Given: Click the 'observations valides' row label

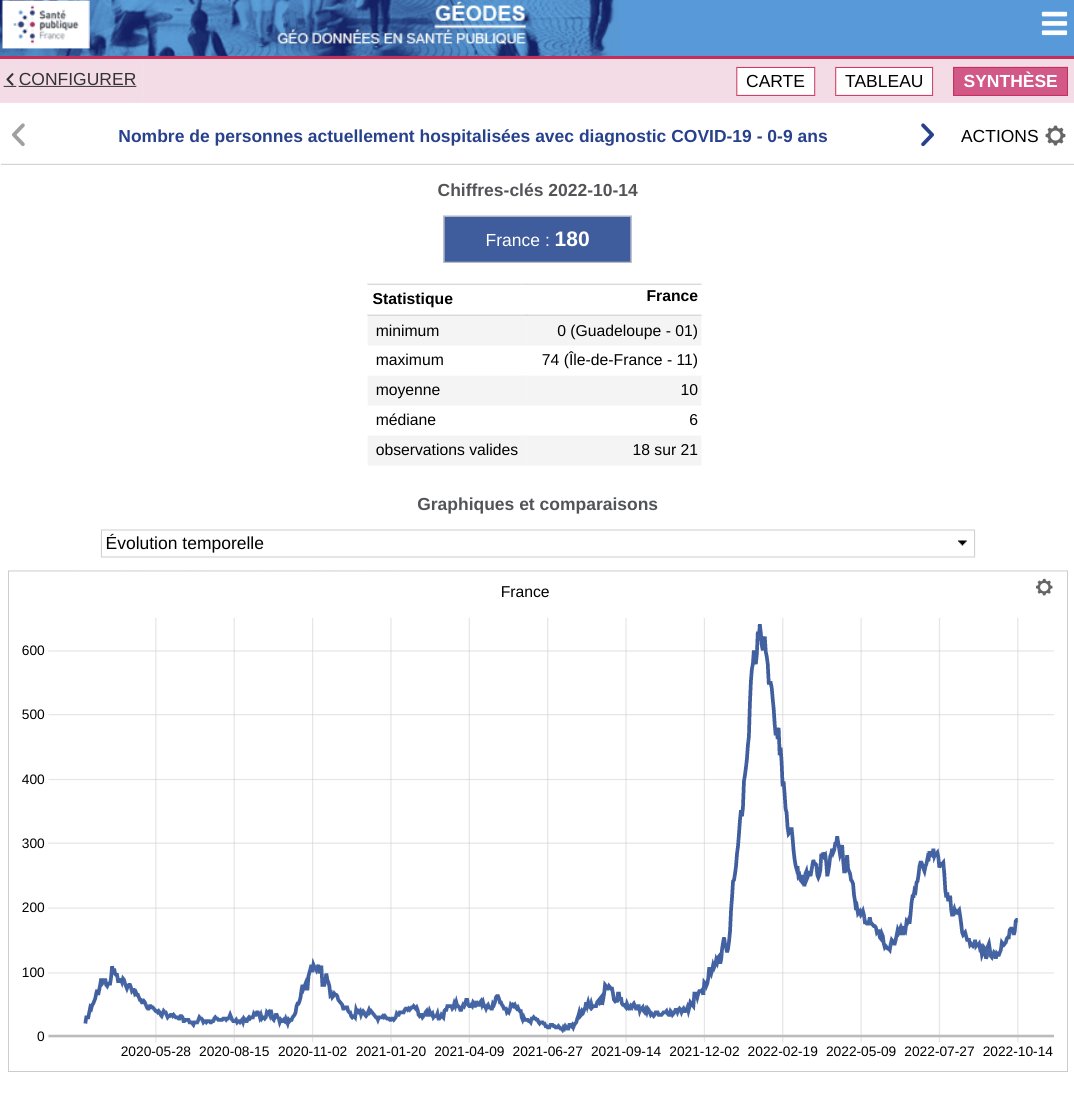Looking at the screenshot, I should [x=447, y=449].
